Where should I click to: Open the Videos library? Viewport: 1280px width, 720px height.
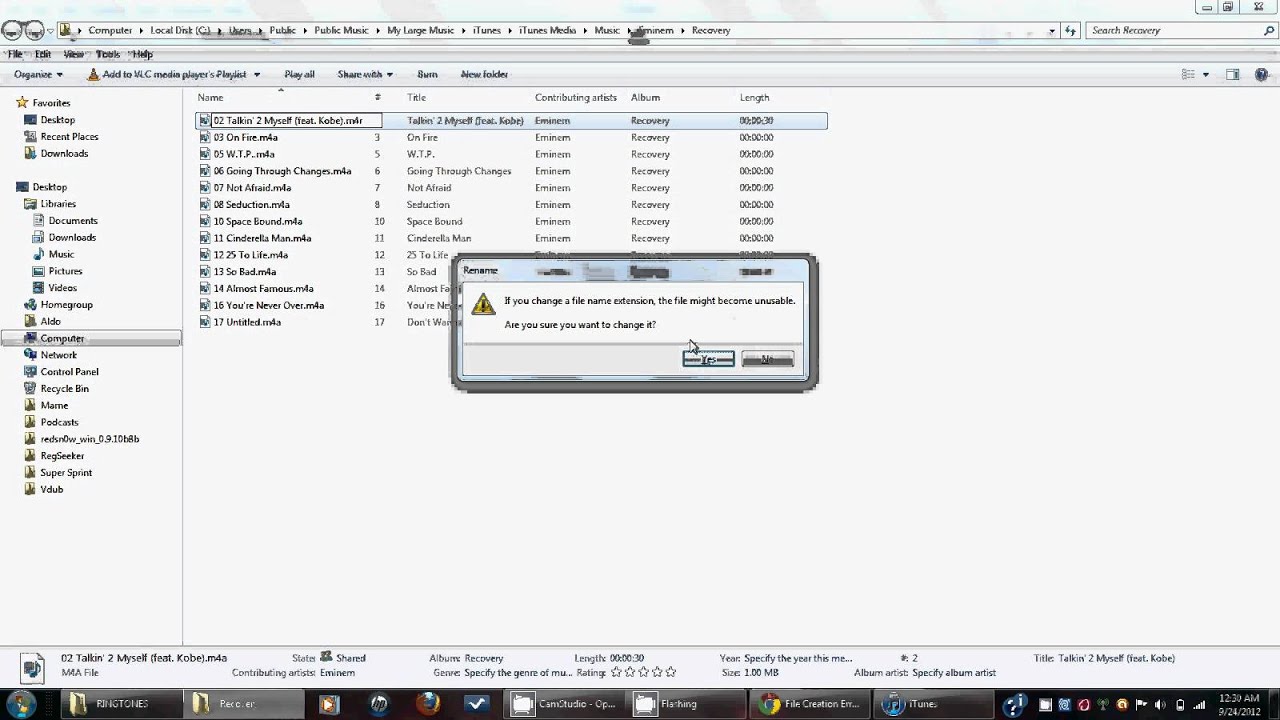[x=62, y=289]
